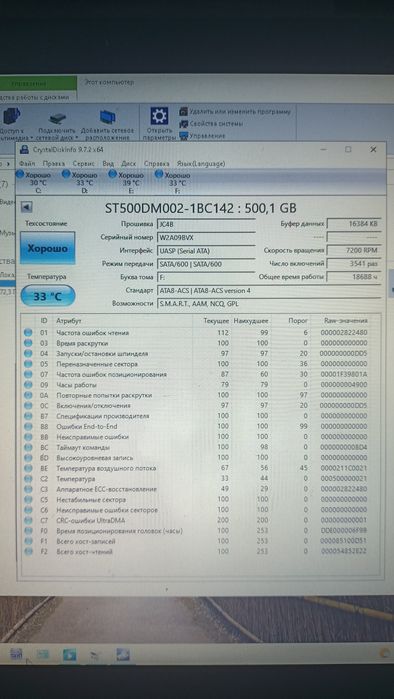Viewport: 394px width, 699px height.
Task: Click status circle for attribute 01 row
Action: 29,333
